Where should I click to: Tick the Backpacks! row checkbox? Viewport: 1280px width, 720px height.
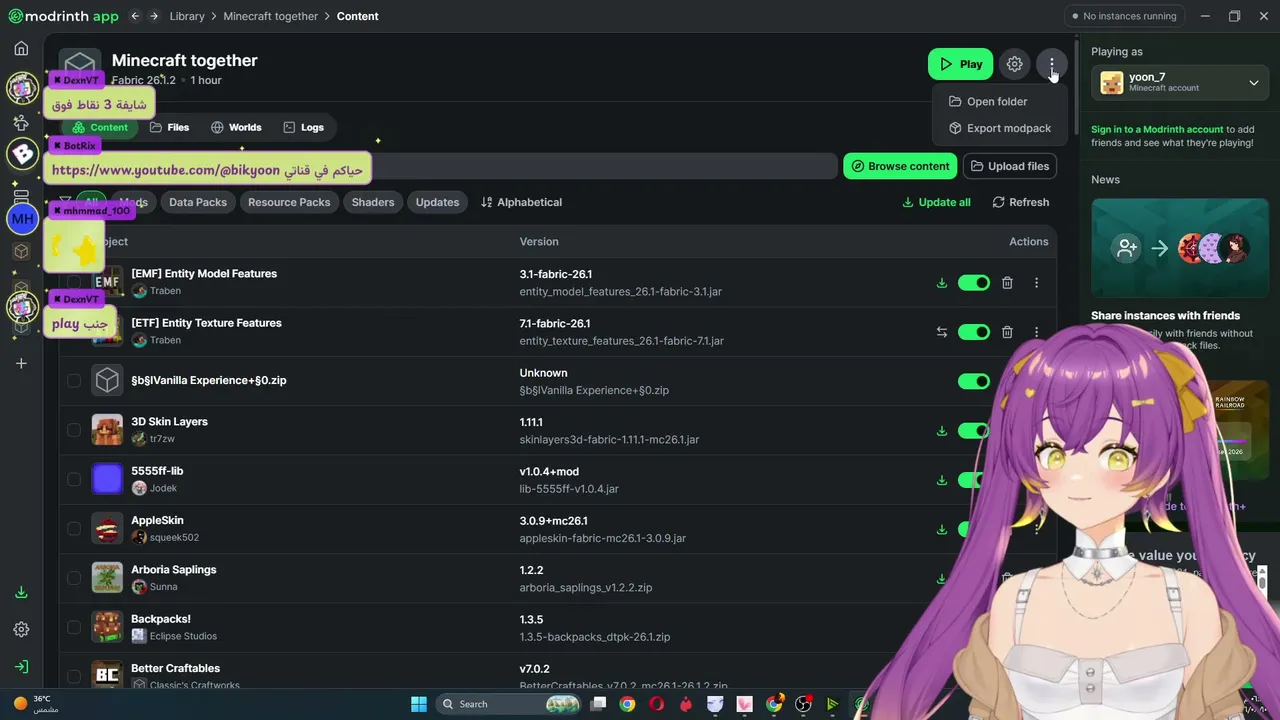click(74, 627)
